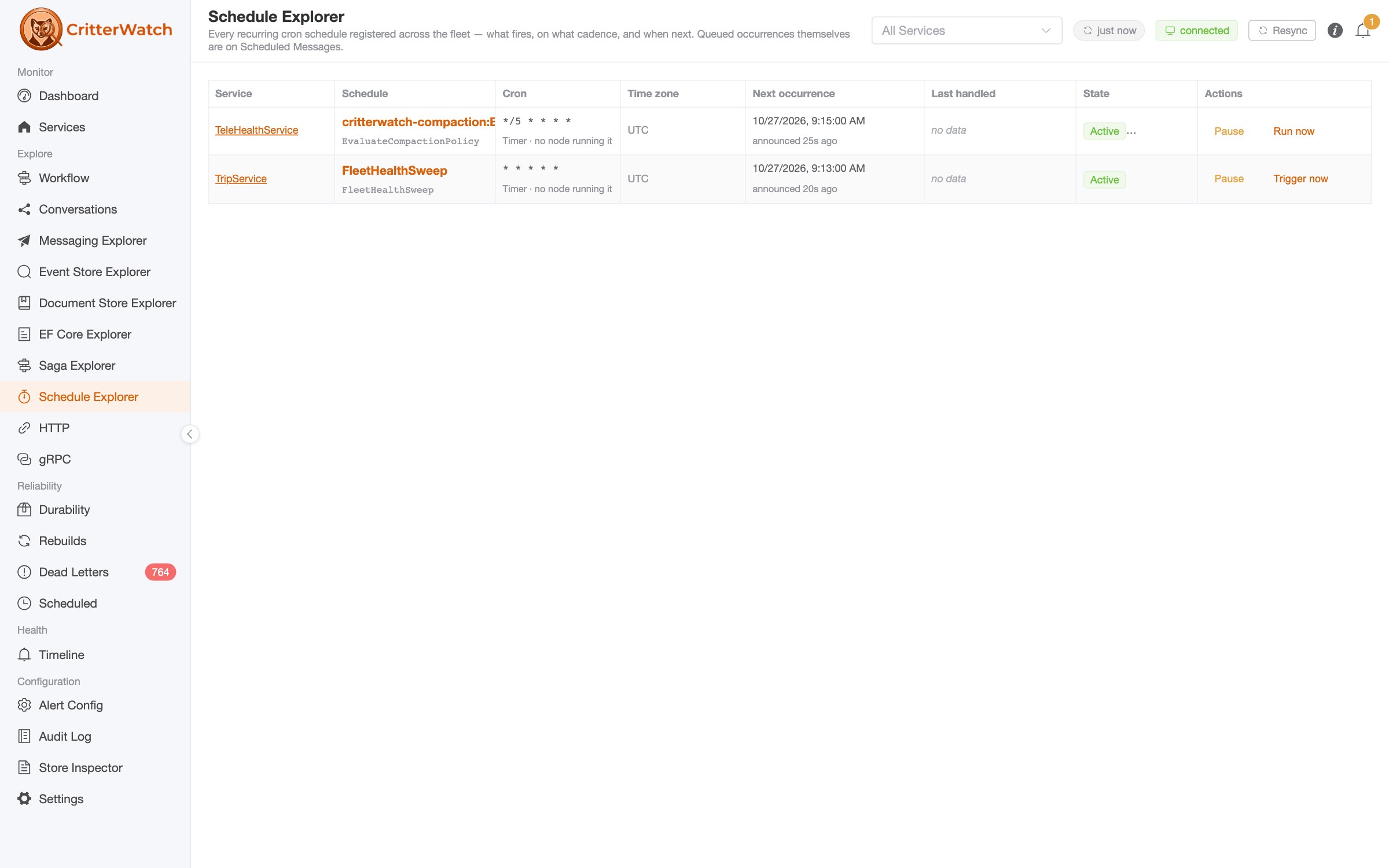Open Workflow from the sidebar
Image resolution: width=1389 pixels, height=868 pixels.
[64, 178]
